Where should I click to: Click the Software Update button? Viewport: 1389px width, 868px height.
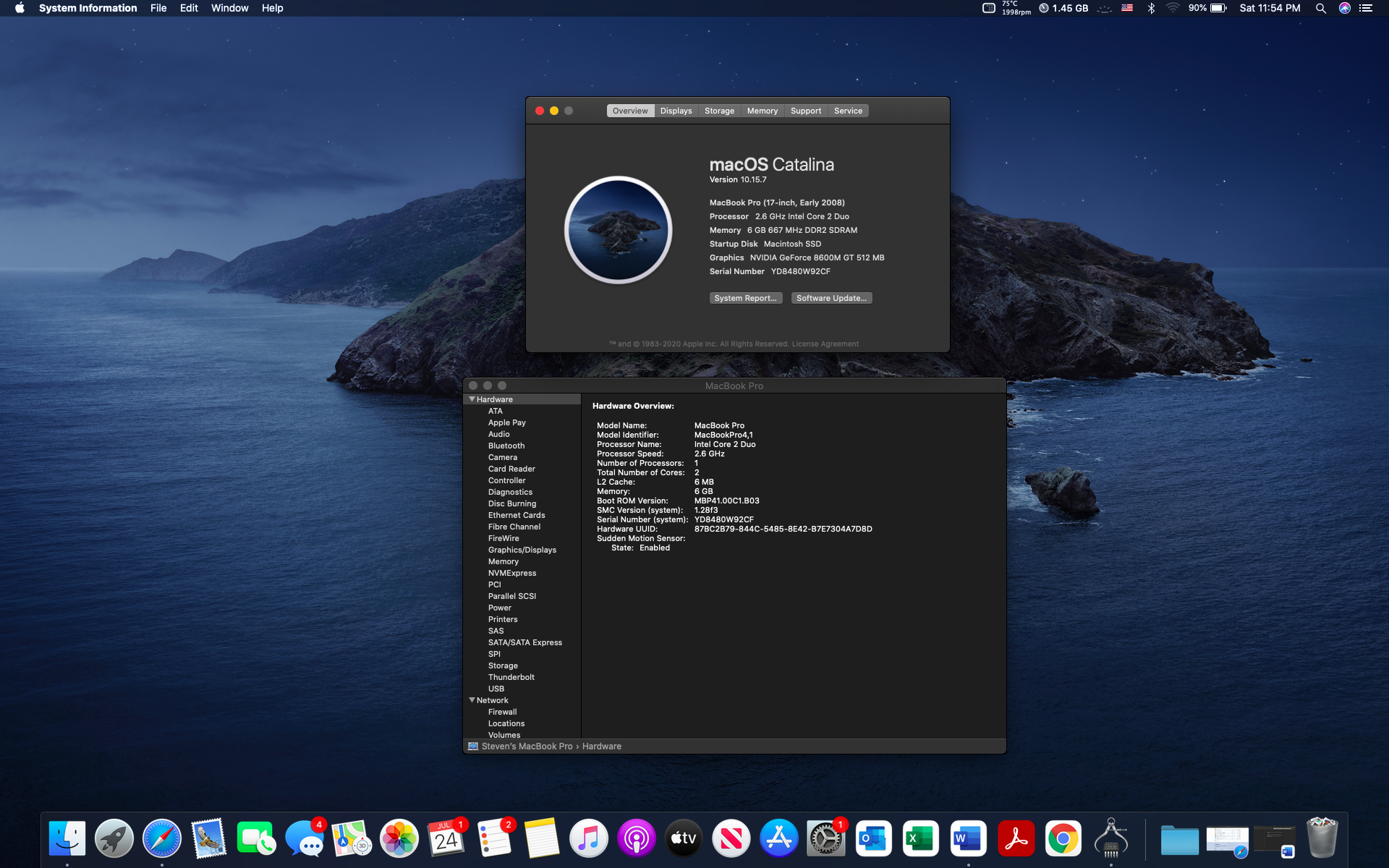click(831, 298)
